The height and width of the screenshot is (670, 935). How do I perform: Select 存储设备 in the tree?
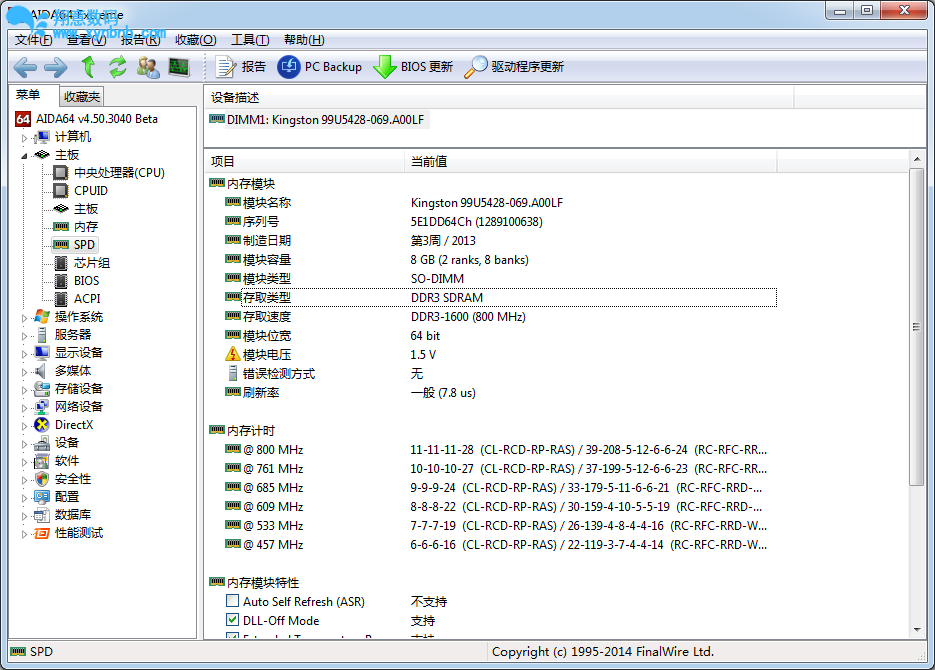click(x=69, y=389)
